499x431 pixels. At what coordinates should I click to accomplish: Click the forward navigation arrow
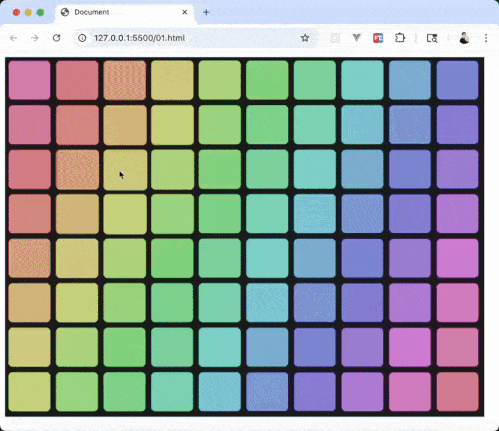(35, 38)
